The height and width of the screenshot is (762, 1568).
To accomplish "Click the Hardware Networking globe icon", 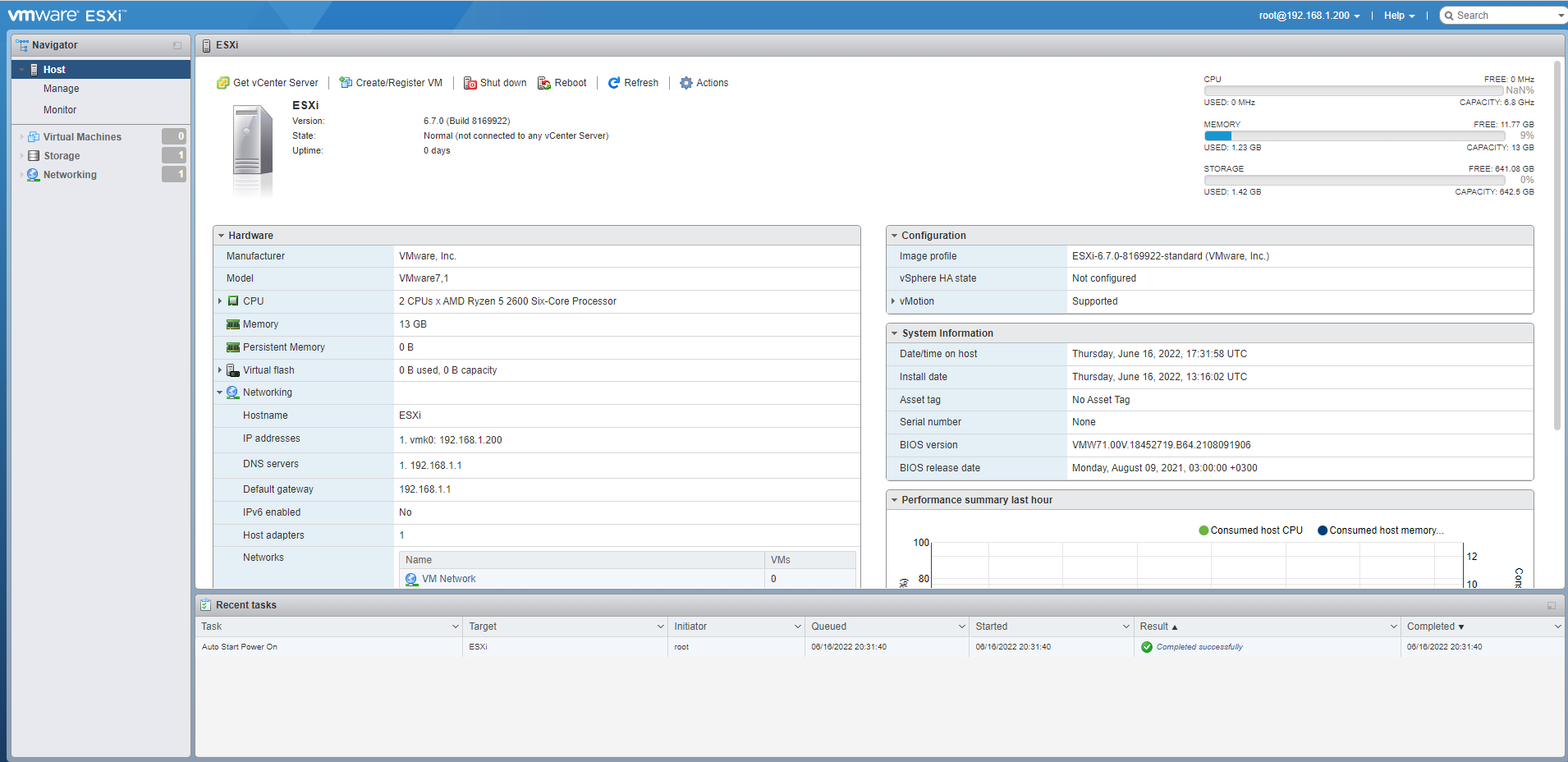I will [233, 392].
